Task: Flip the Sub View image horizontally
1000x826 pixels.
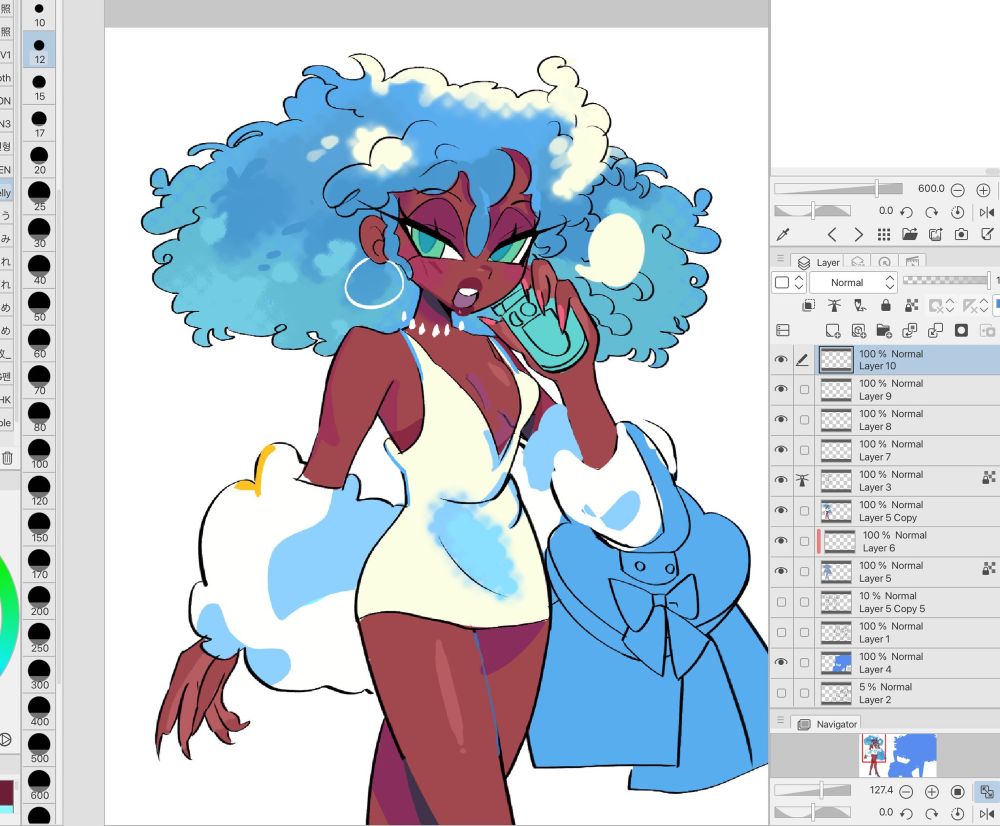Action: click(987, 212)
